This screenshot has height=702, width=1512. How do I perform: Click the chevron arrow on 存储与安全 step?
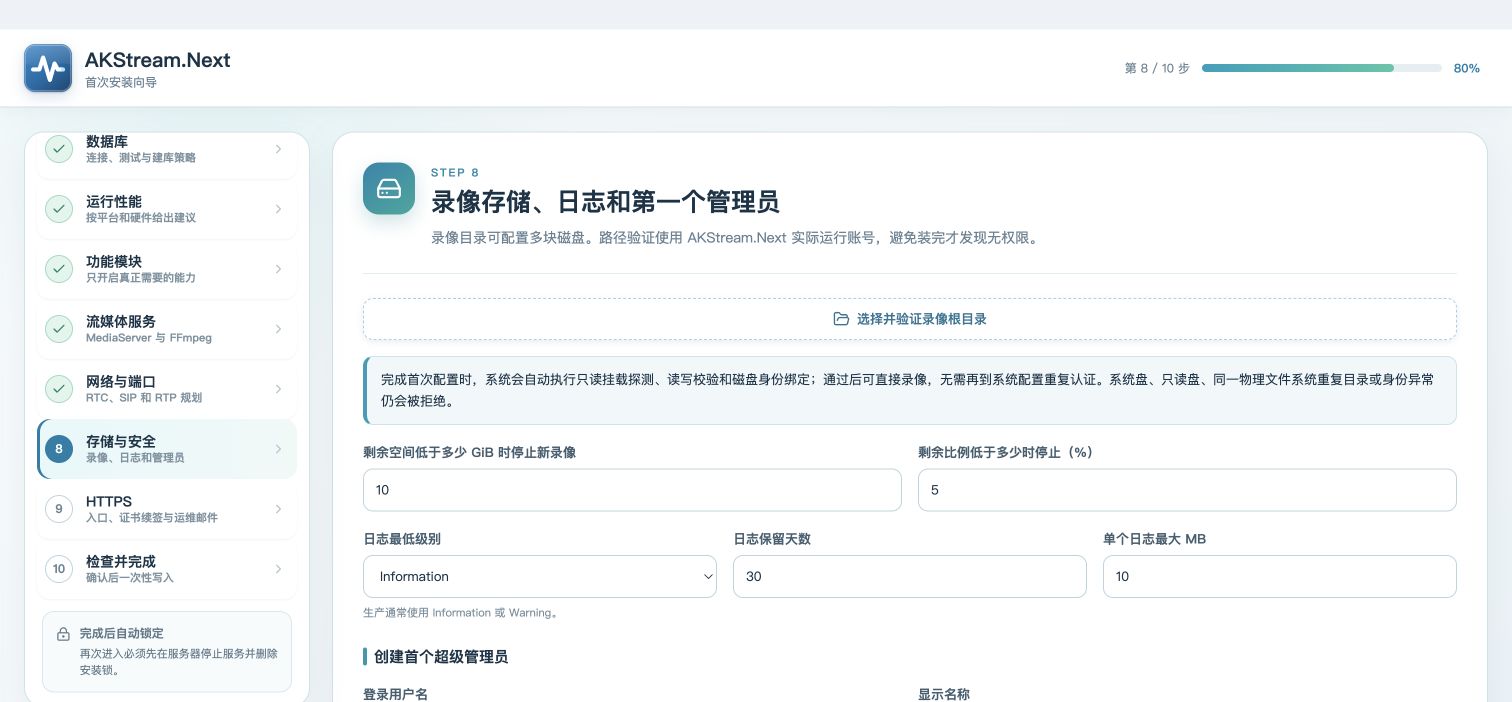278,449
